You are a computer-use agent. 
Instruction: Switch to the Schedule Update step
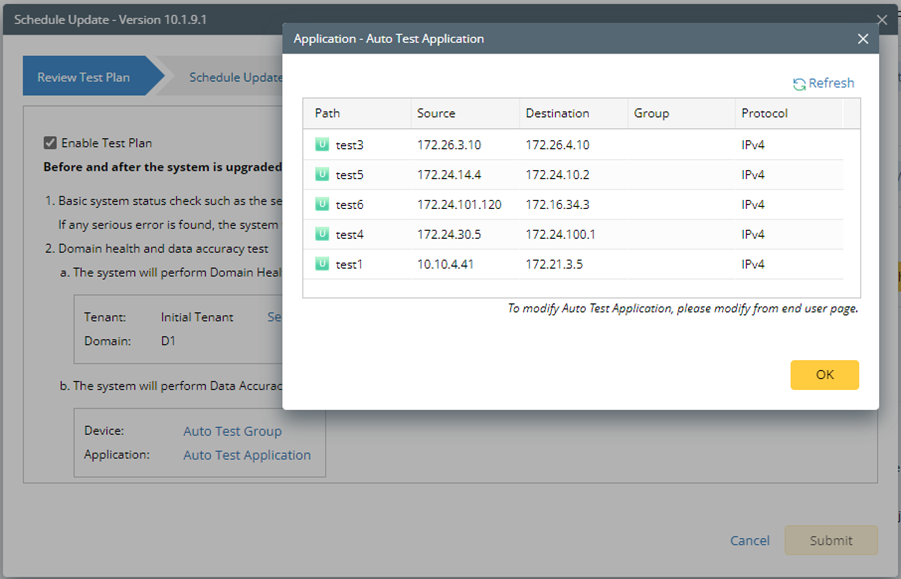click(x=235, y=77)
